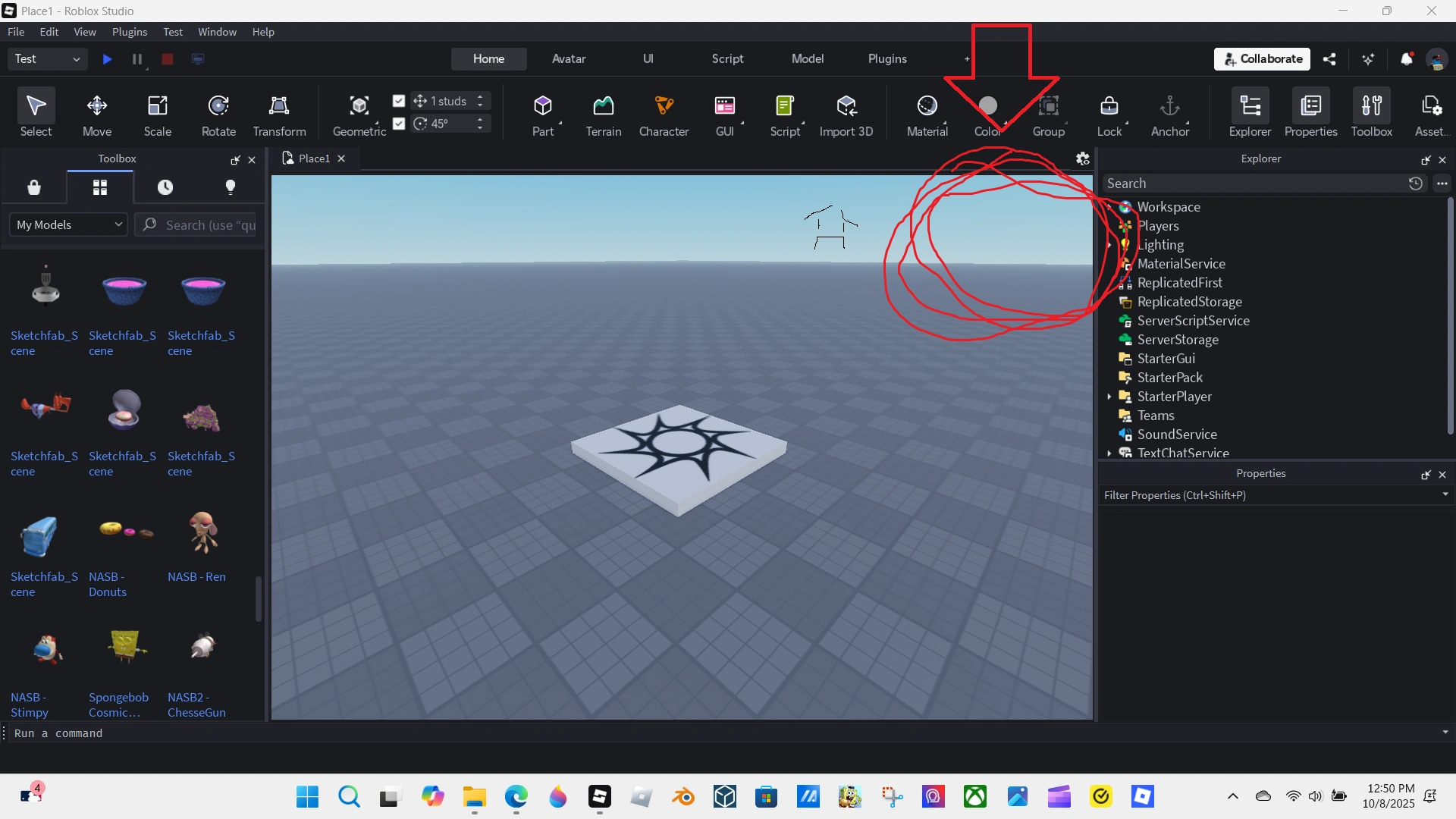Start a playtest with the Play button
Viewport: 1456px width, 819px height.
pyautogui.click(x=106, y=59)
